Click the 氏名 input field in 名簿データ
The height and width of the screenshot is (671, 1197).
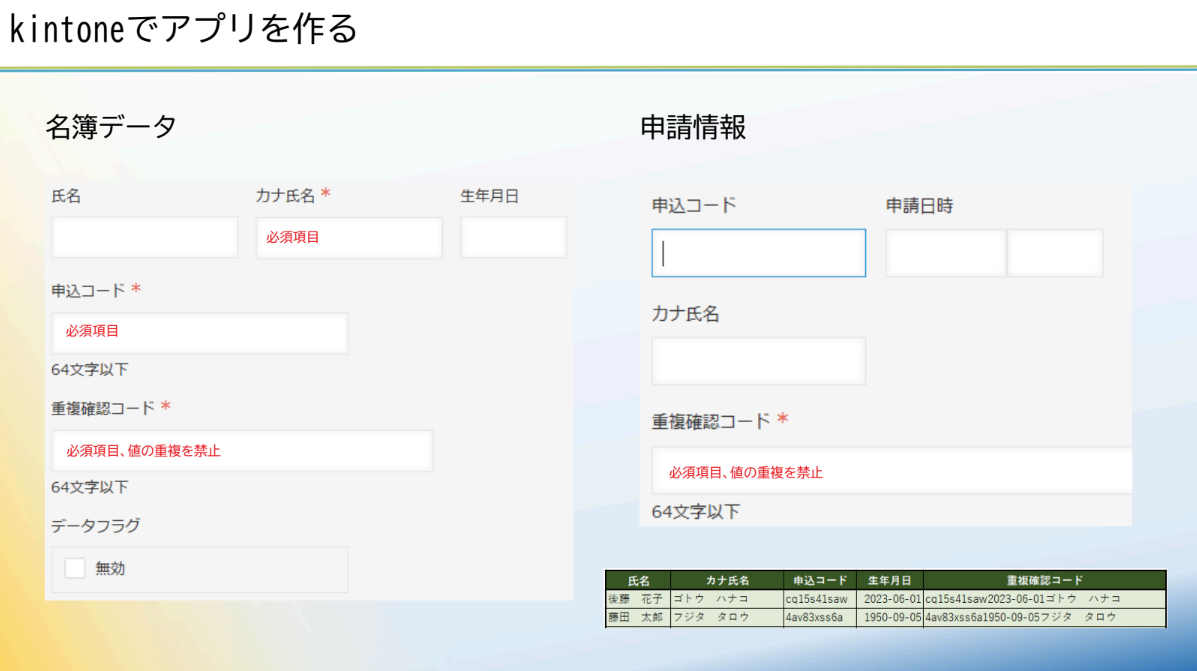[x=144, y=237]
